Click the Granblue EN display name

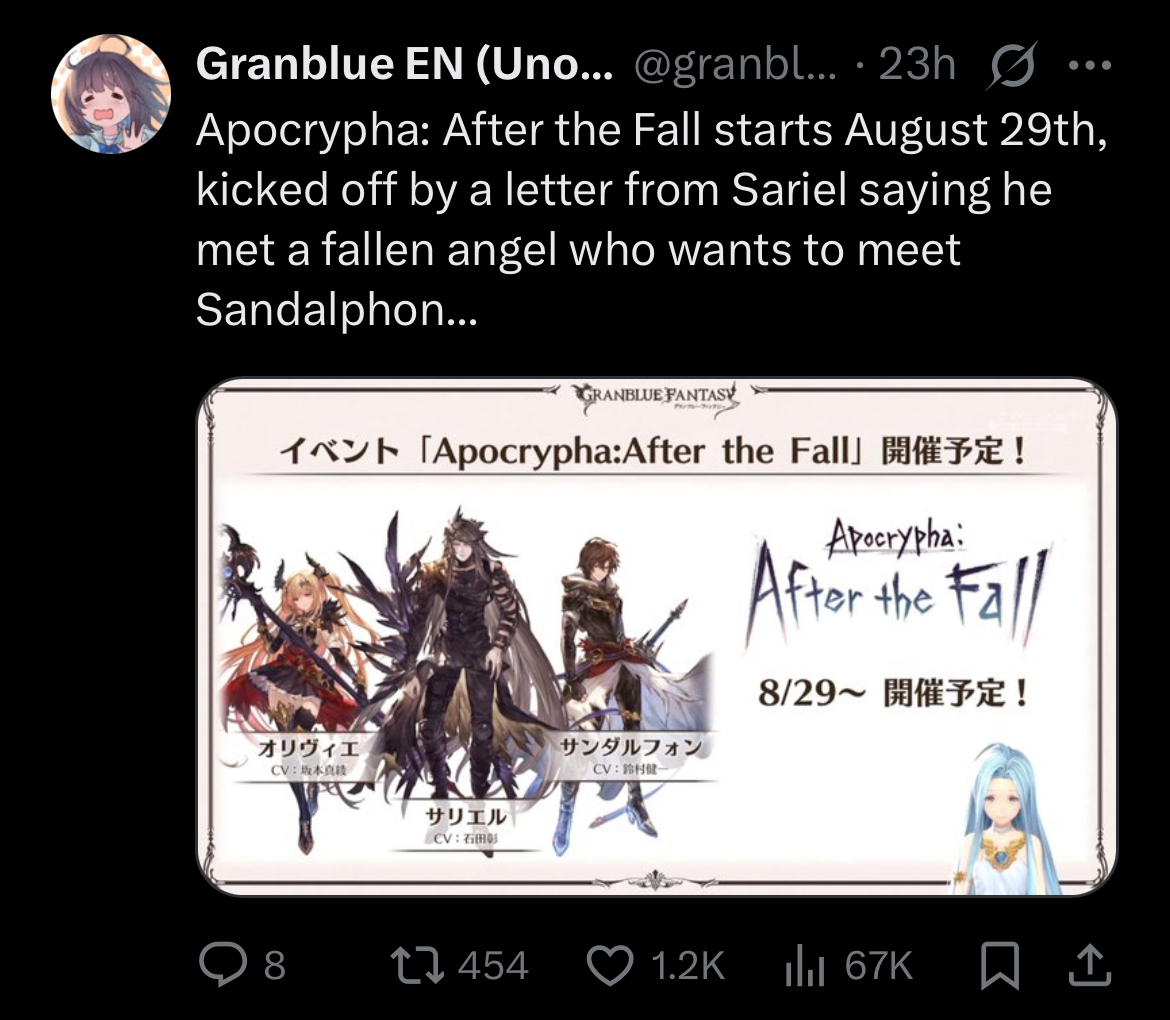[404, 64]
